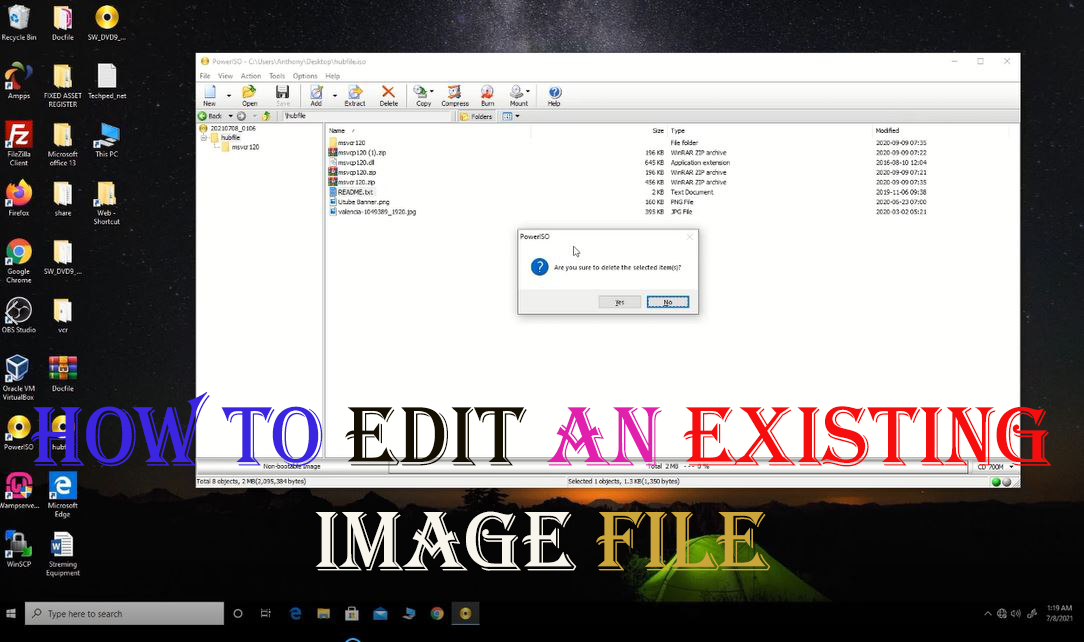Toggle the Folders panel button

(477, 116)
